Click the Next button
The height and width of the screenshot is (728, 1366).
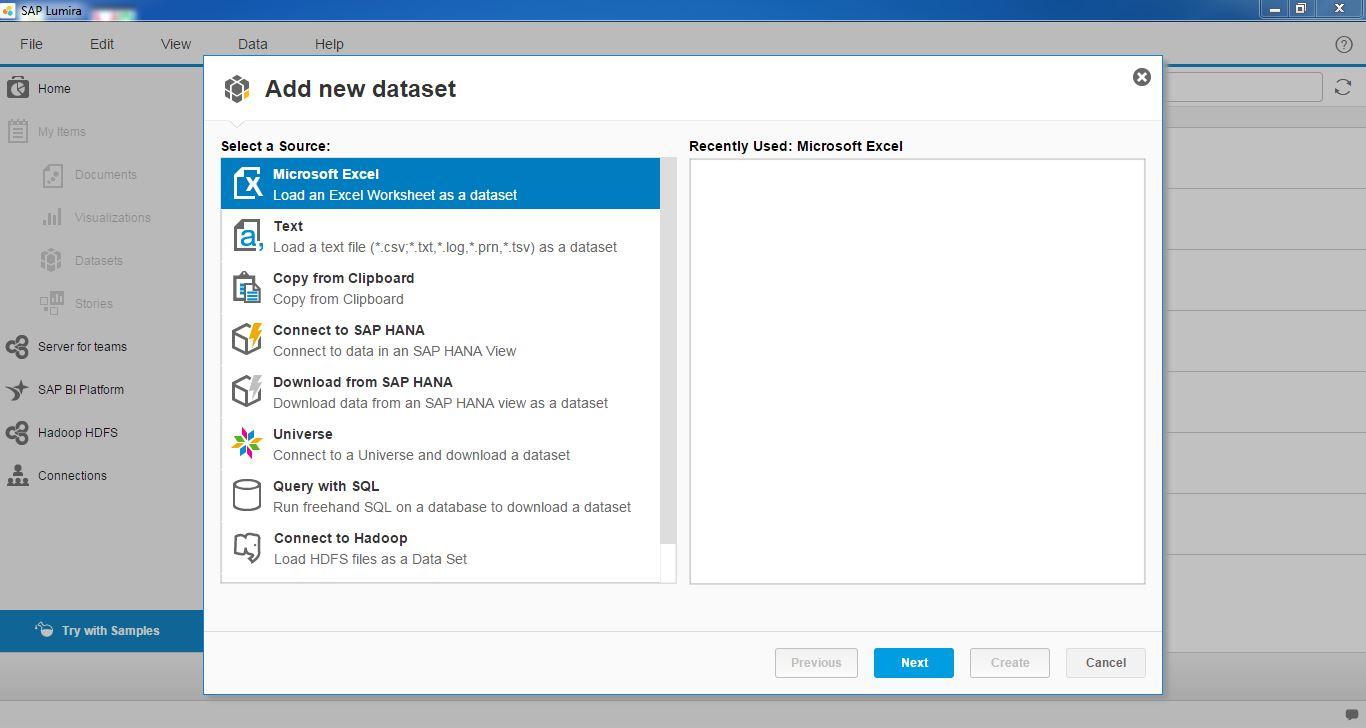[x=914, y=663]
